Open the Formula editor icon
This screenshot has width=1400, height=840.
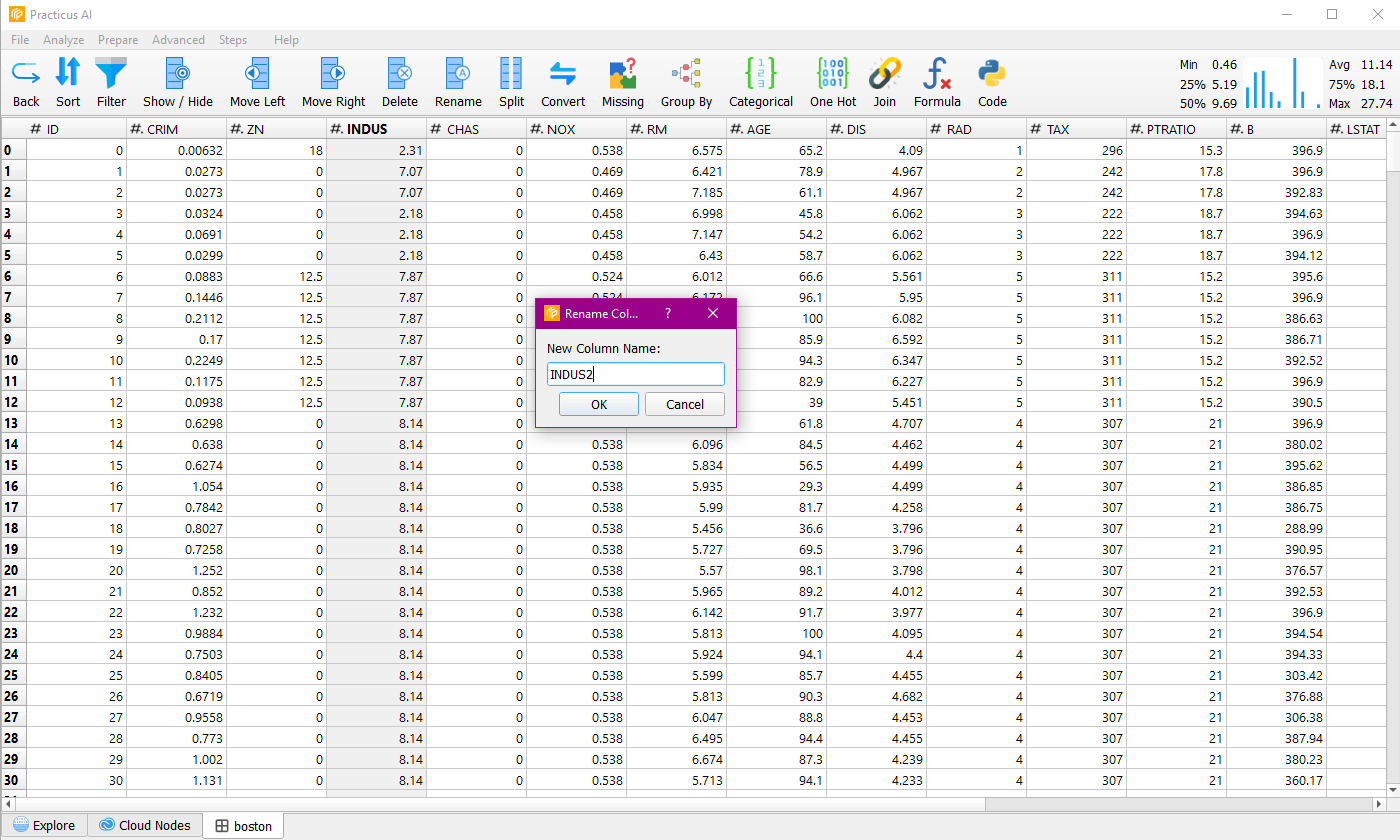937,74
